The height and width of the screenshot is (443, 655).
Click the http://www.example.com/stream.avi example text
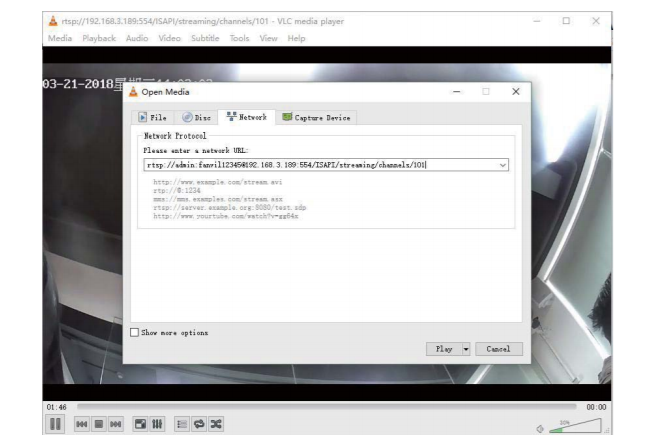[218, 182]
